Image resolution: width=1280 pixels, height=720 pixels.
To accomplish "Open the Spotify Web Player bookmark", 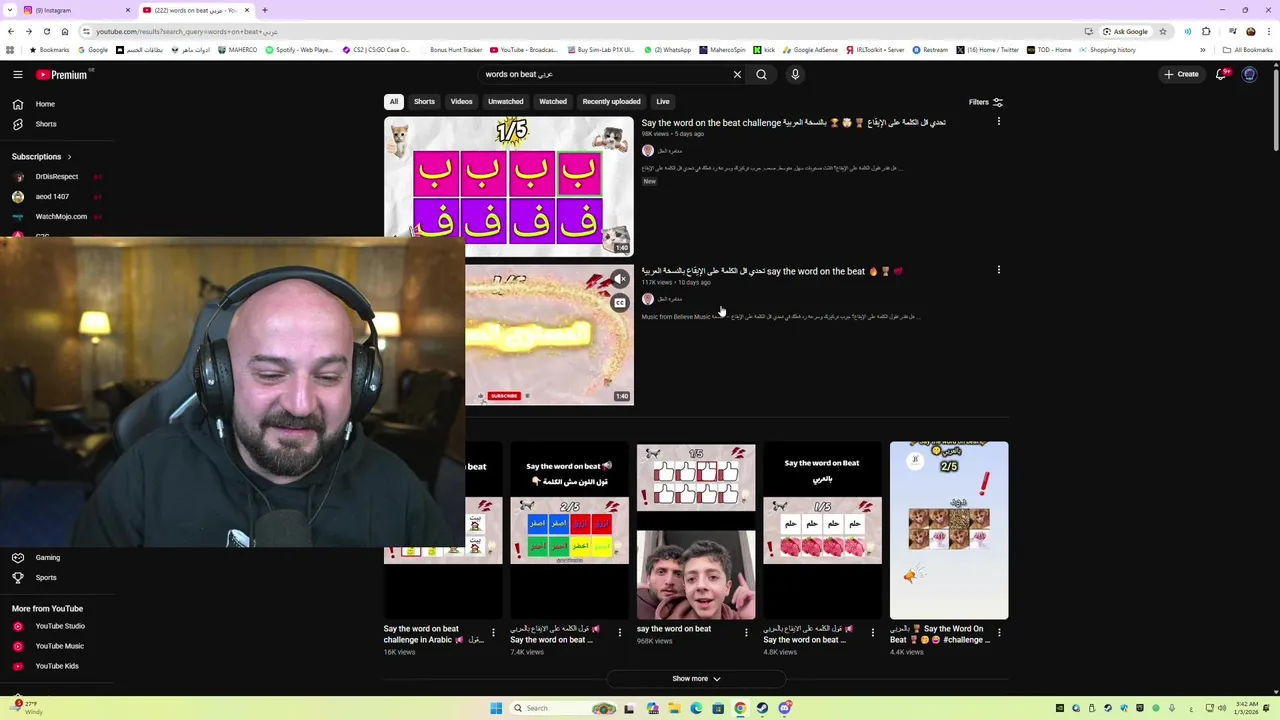I will [x=299, y=50].
